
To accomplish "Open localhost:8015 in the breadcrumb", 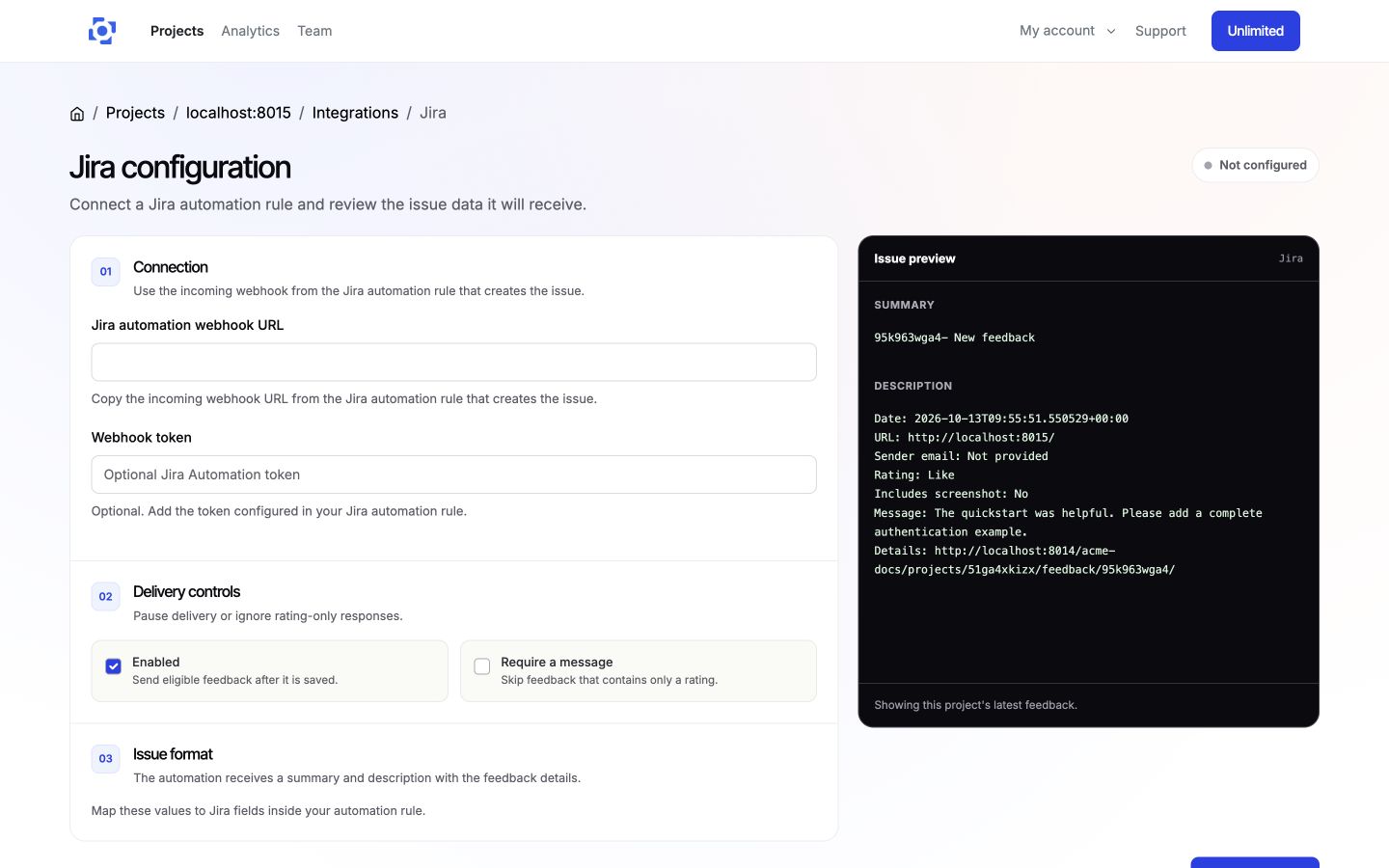I will coord(238,113).
